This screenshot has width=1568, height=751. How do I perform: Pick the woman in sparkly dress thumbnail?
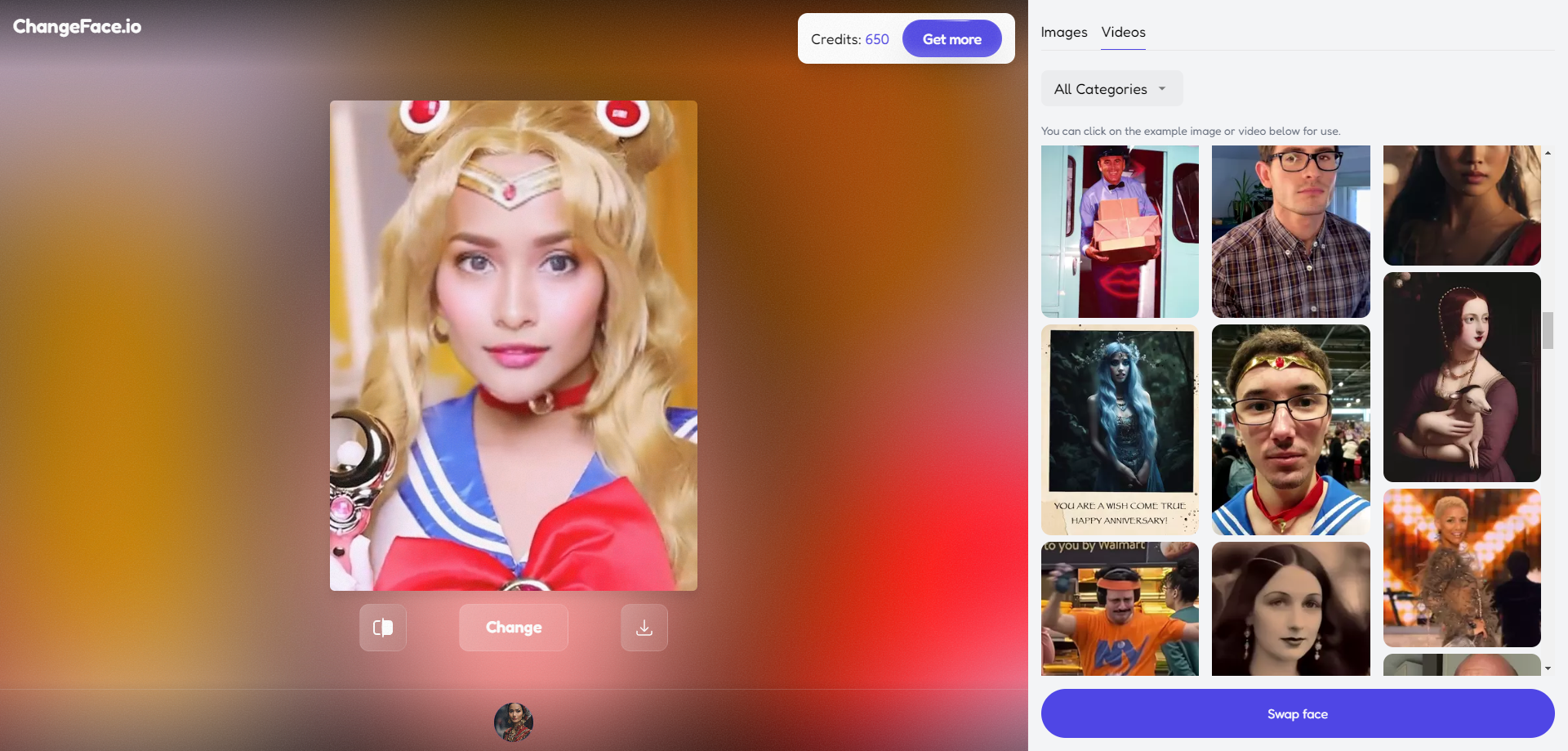(x=1462, y=568)
